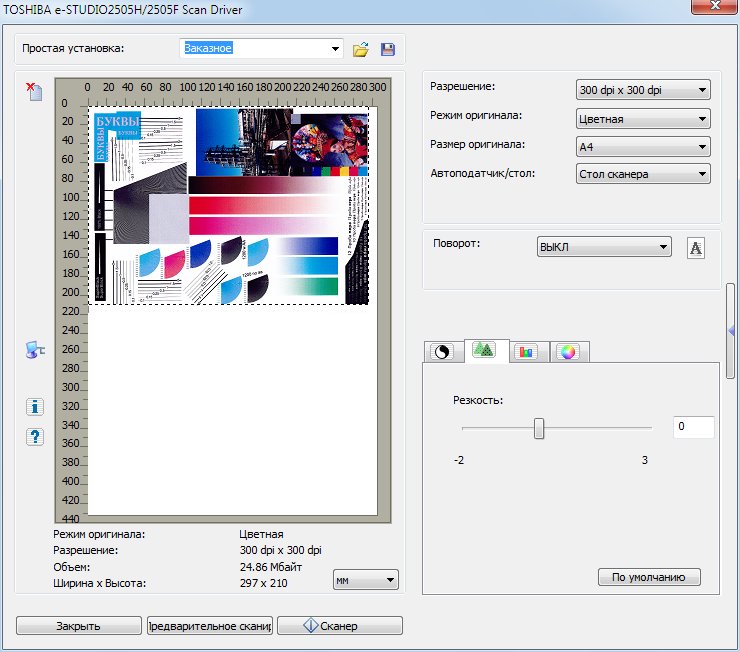This screenshot has height=652, width=740.
Task: Click the Резкость slider handle
Action: coord(539,428)
